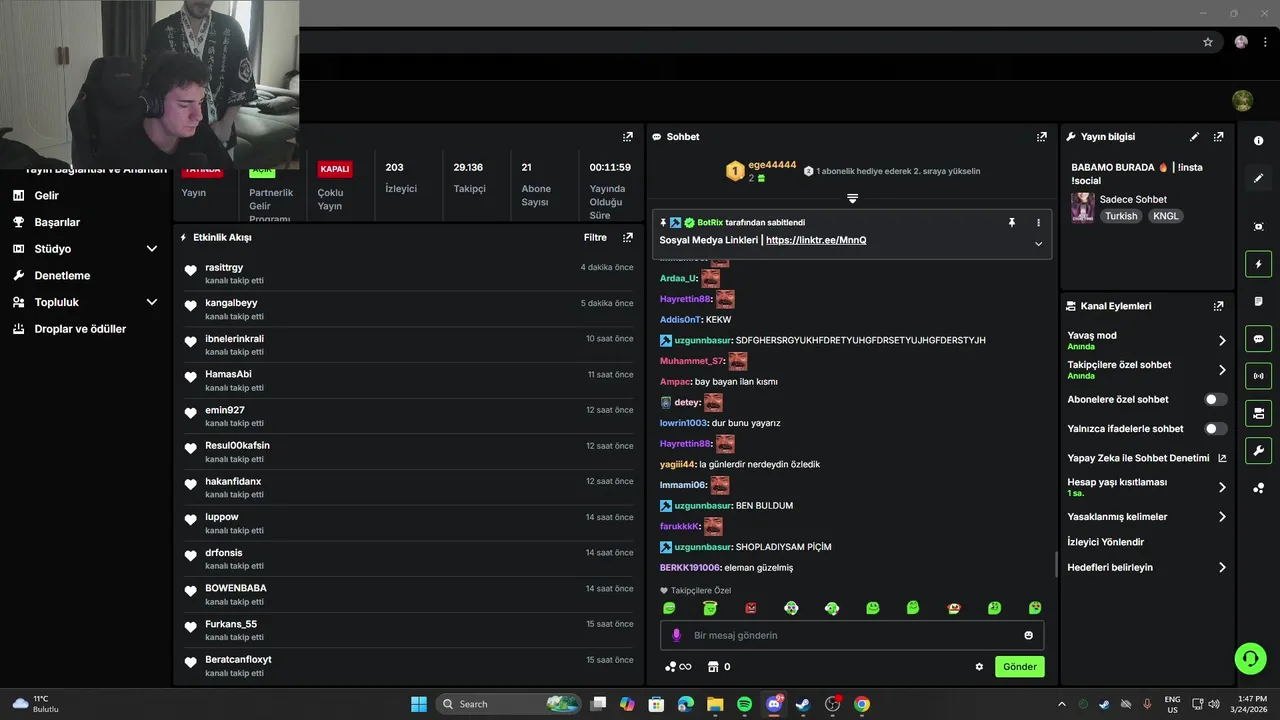Click the green support headset button
Image resolution: width=1280 pixels, height=720 pixels.
(x=1250, y=658)
